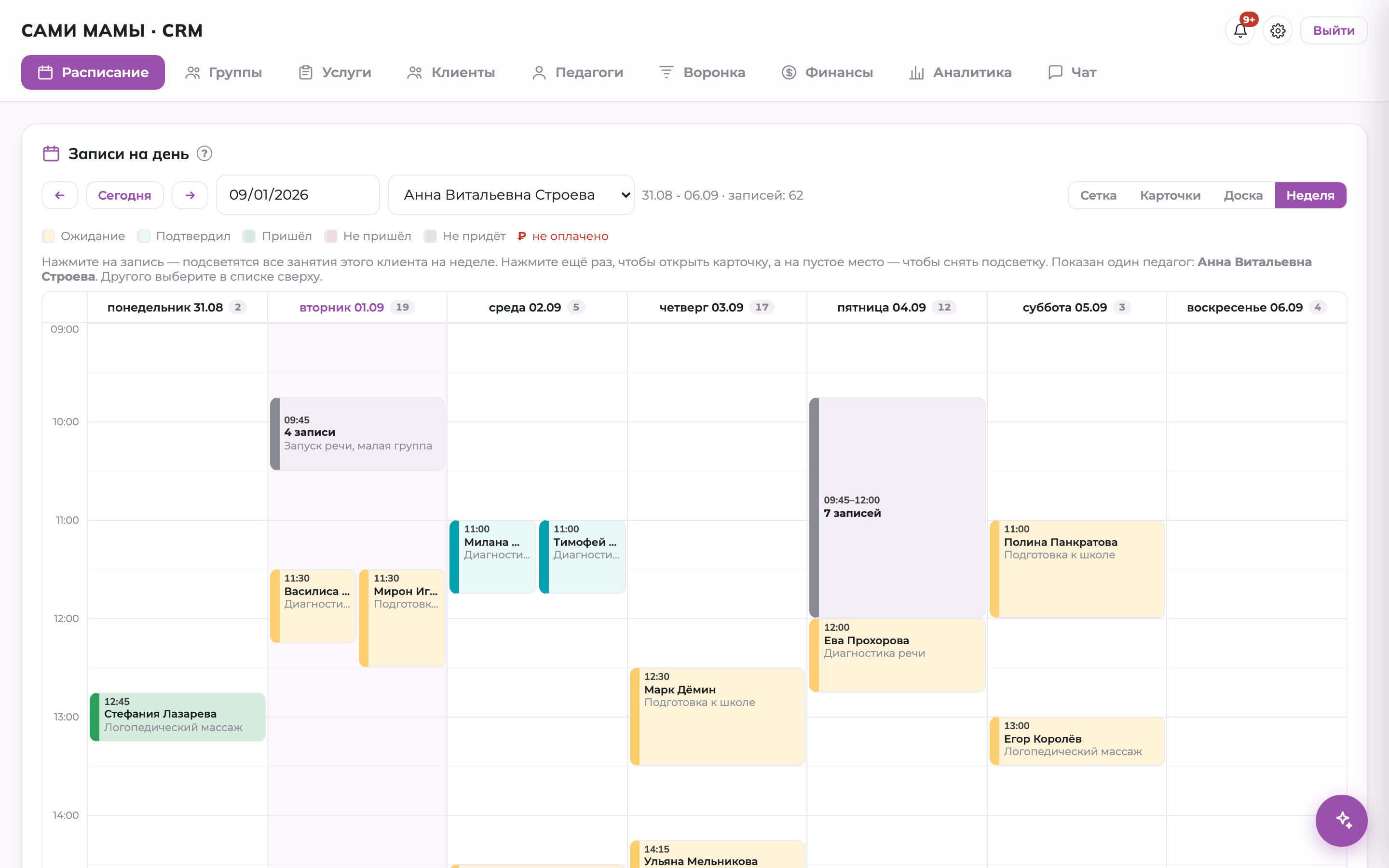Go to previous week with left arrow
The width and height of the screenshot is (1389, 868).
pos(60,195)
